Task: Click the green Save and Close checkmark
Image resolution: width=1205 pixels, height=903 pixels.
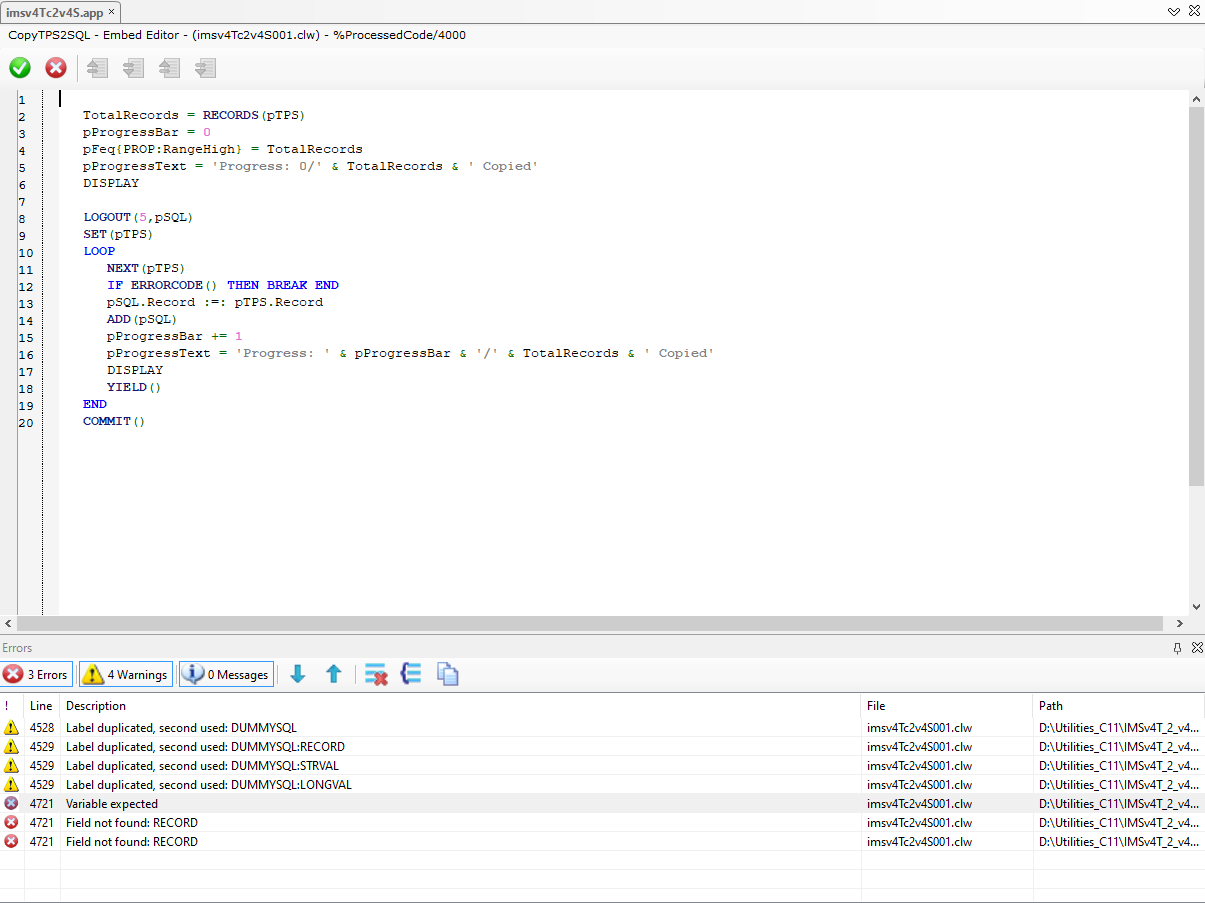Action: (x=20, y=68)
